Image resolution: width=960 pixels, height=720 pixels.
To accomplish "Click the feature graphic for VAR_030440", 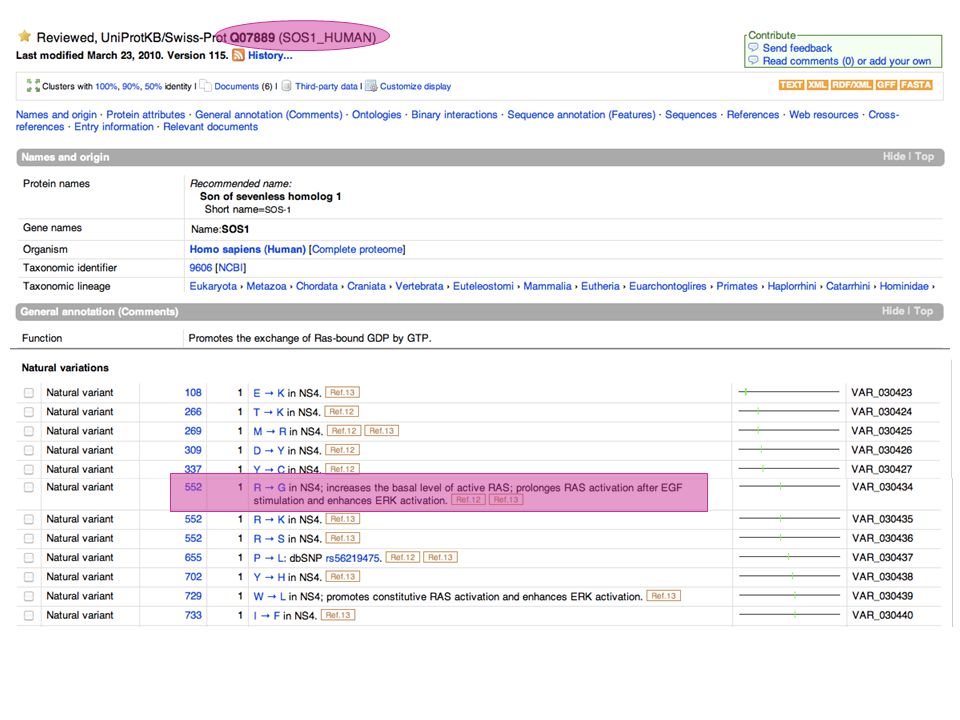I will 789,614.
